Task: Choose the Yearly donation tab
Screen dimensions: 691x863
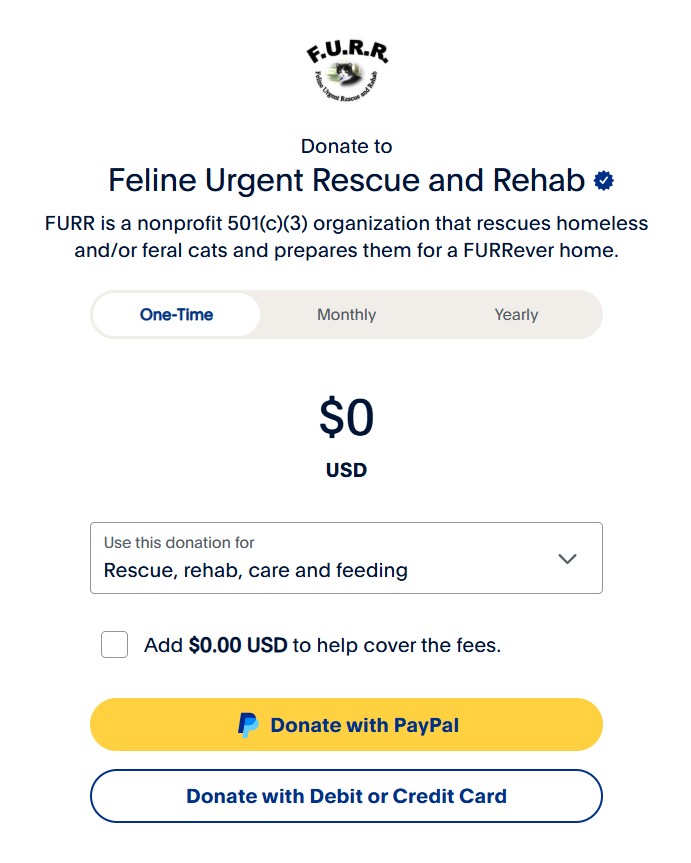Action: pyautogui.click(x=516, y=315)
